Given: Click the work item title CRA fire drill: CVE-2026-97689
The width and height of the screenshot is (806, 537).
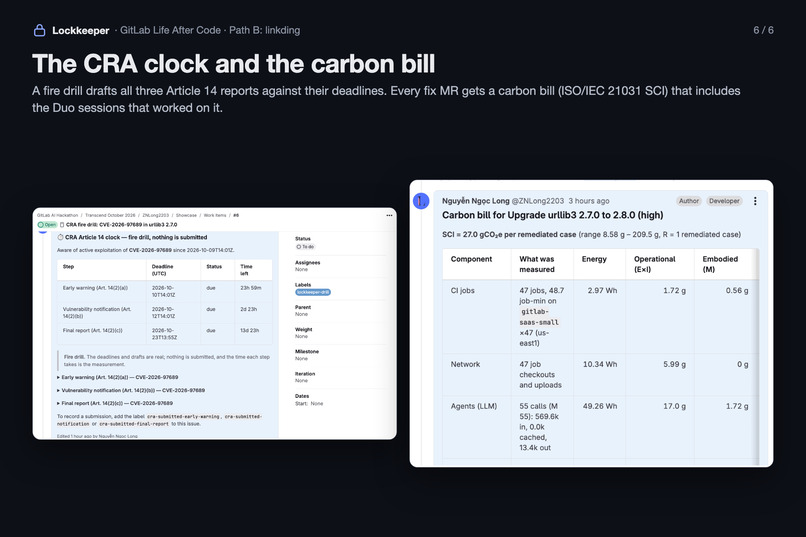Looking at the screenshot, I should 121,225.
